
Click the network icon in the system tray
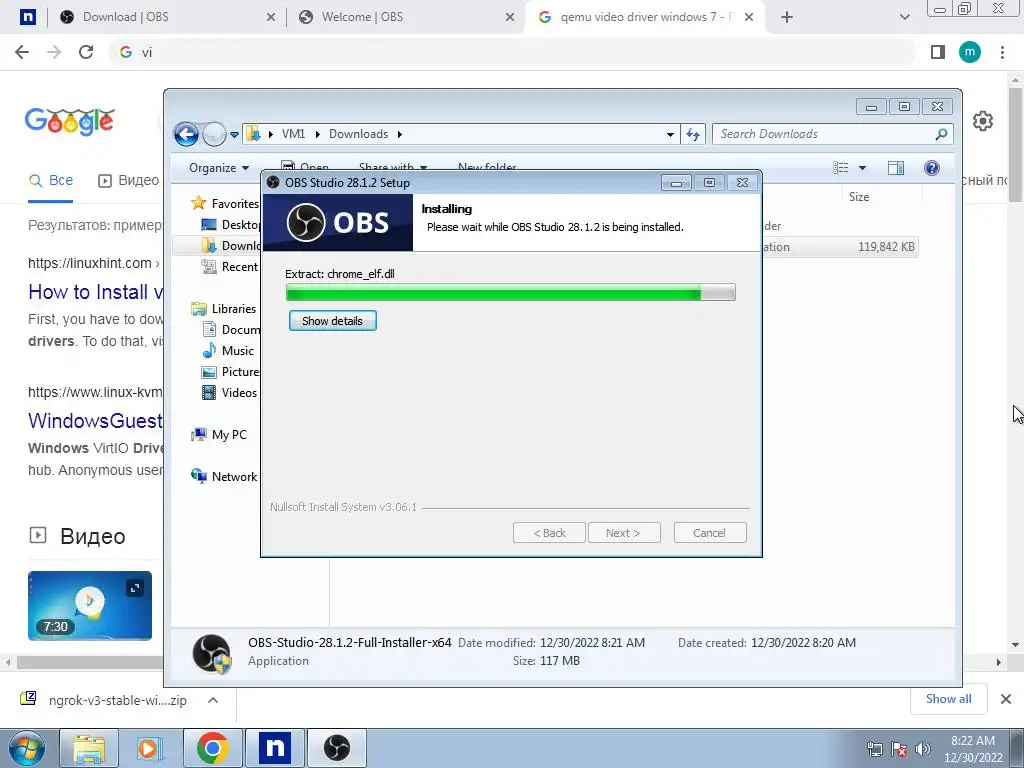tap(874, 749)
